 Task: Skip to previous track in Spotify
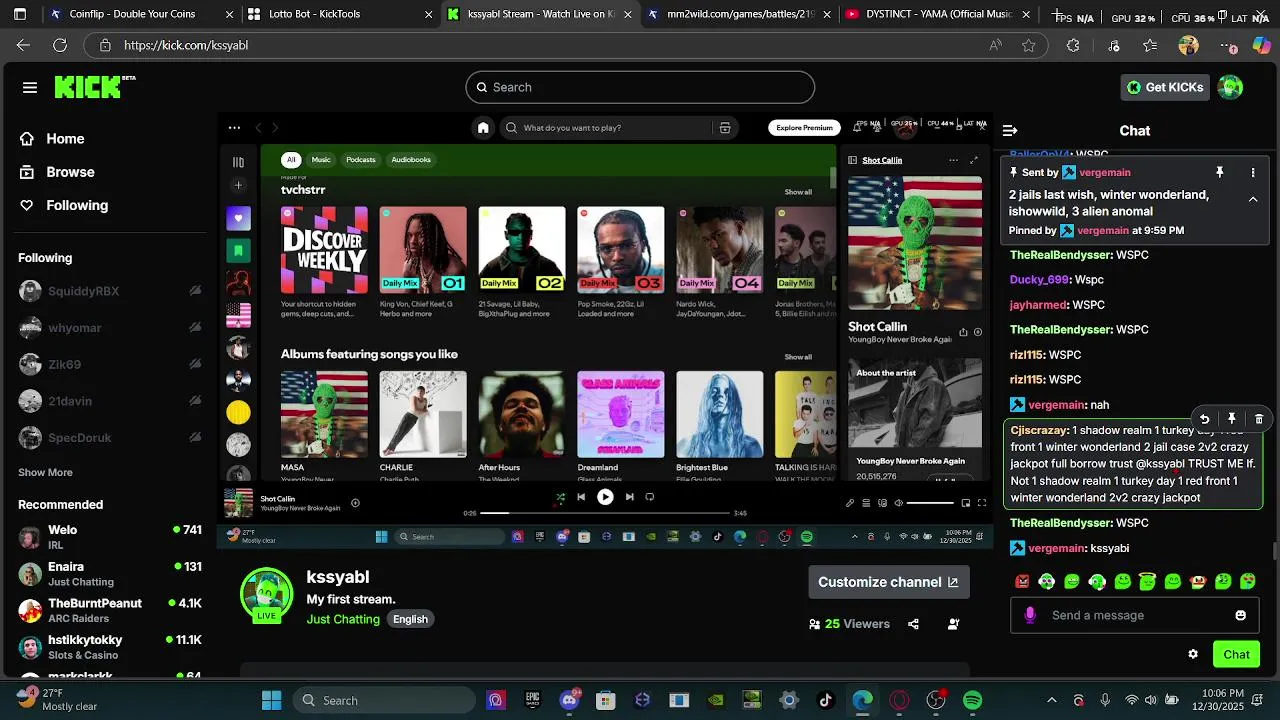[x=581, y=497]
